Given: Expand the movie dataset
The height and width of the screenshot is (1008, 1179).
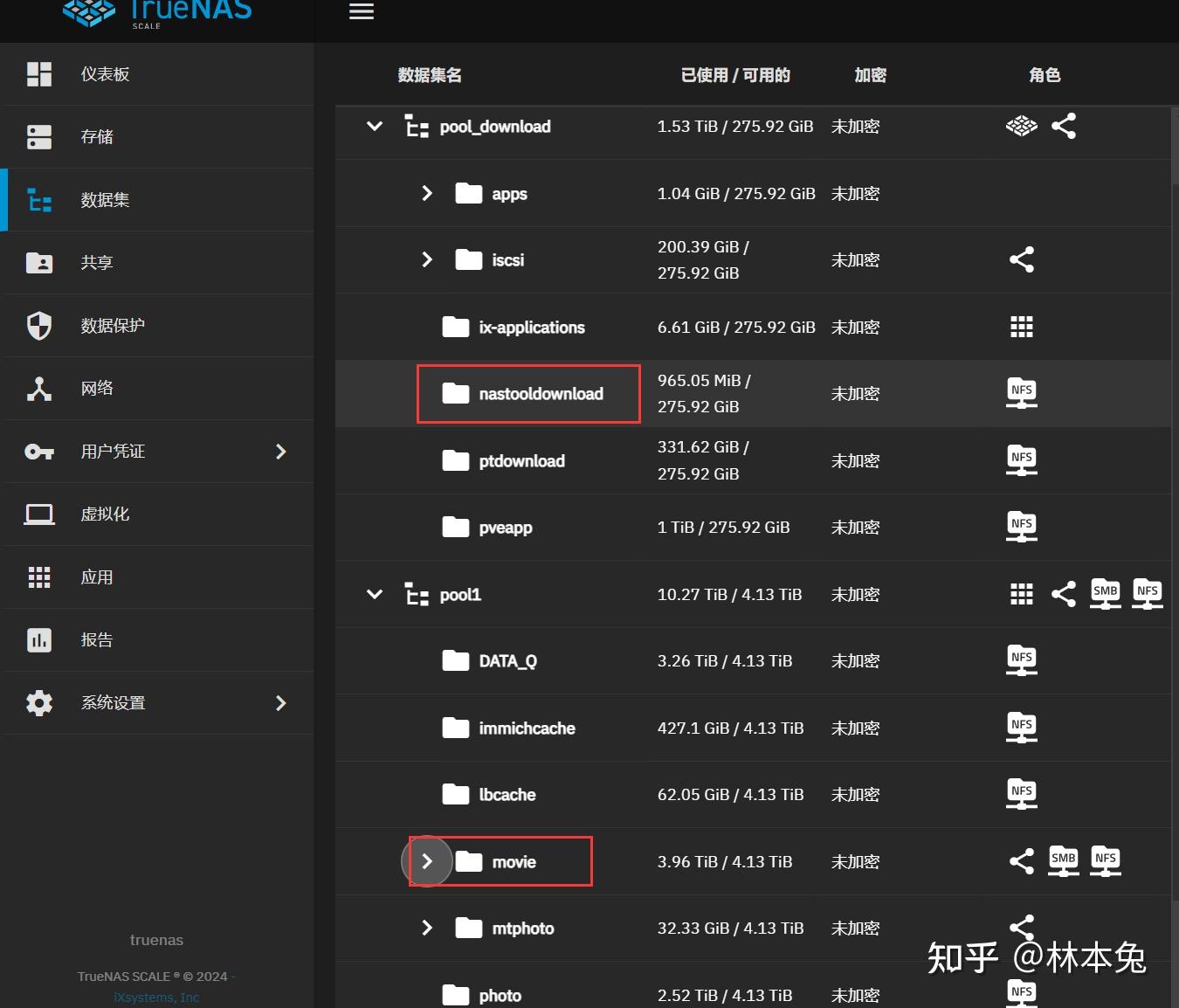Looking at the screenshot, I should (x=427, y=861).
